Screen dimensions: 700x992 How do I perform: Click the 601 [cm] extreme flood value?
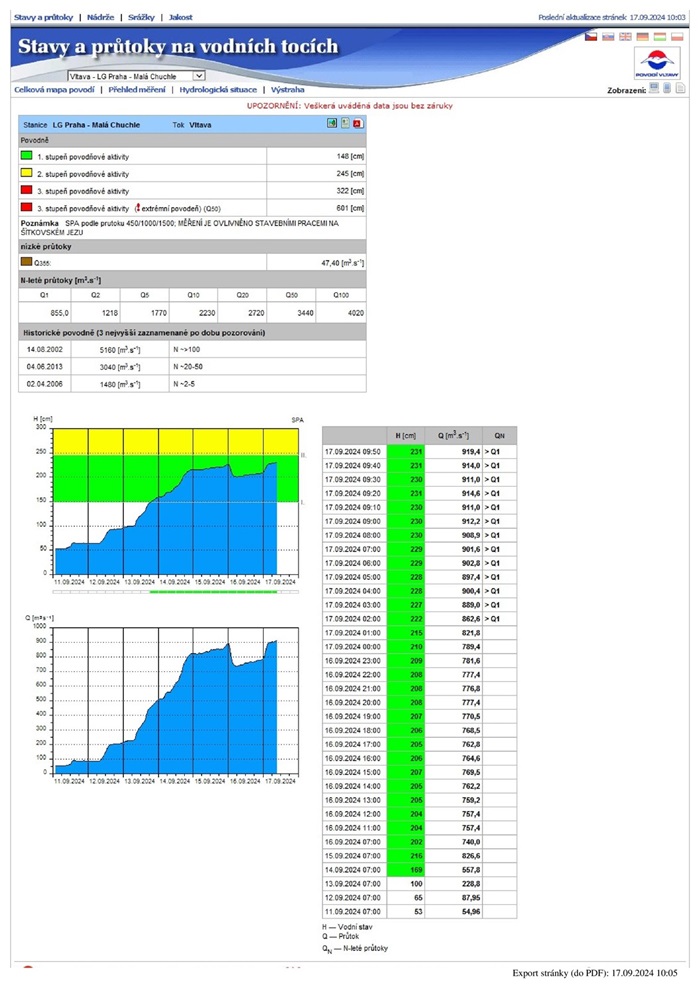click(x=350, y=208)
